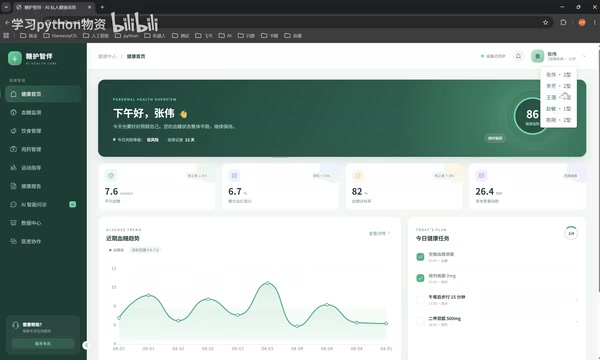This screenshot has height=360, width=600.
Task: Click the 联系专员 button in help card
Action: pos(43,344)
